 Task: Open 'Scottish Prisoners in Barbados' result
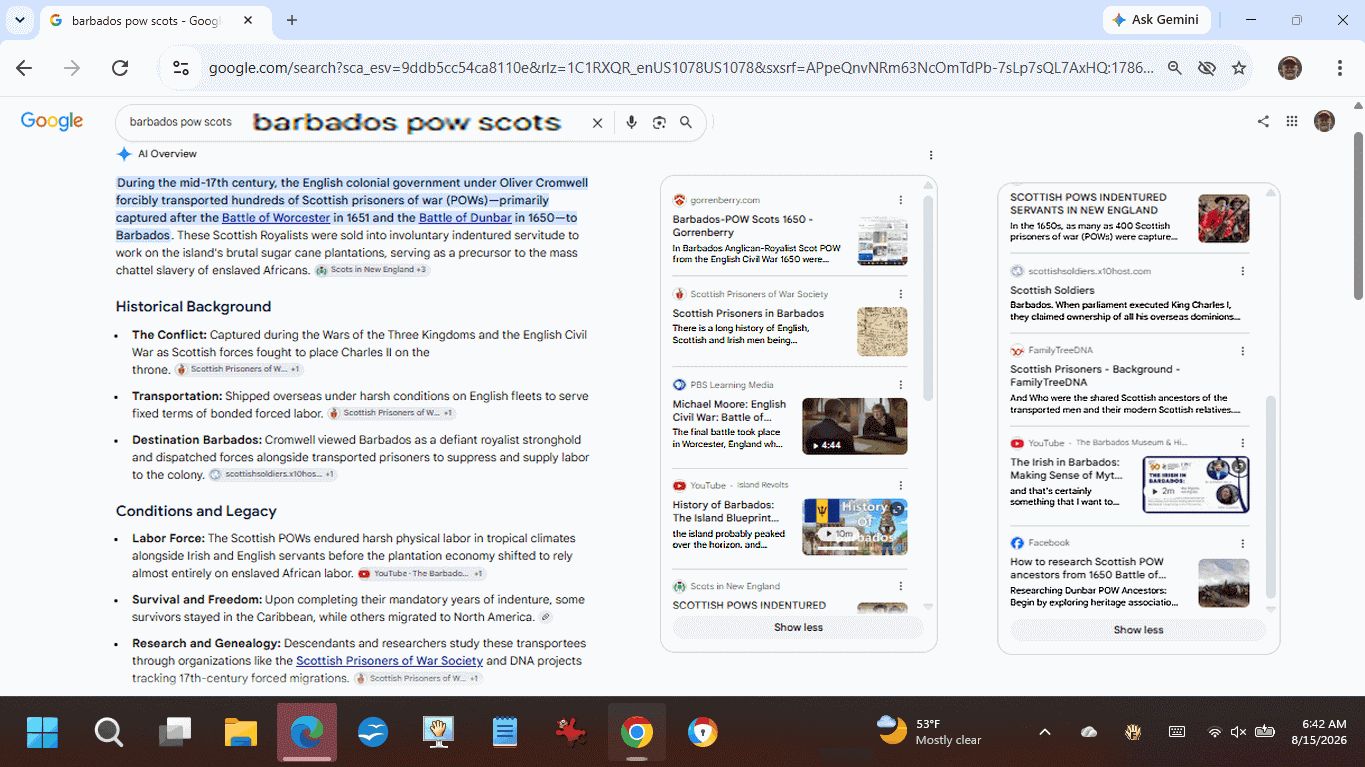(748, 313)
